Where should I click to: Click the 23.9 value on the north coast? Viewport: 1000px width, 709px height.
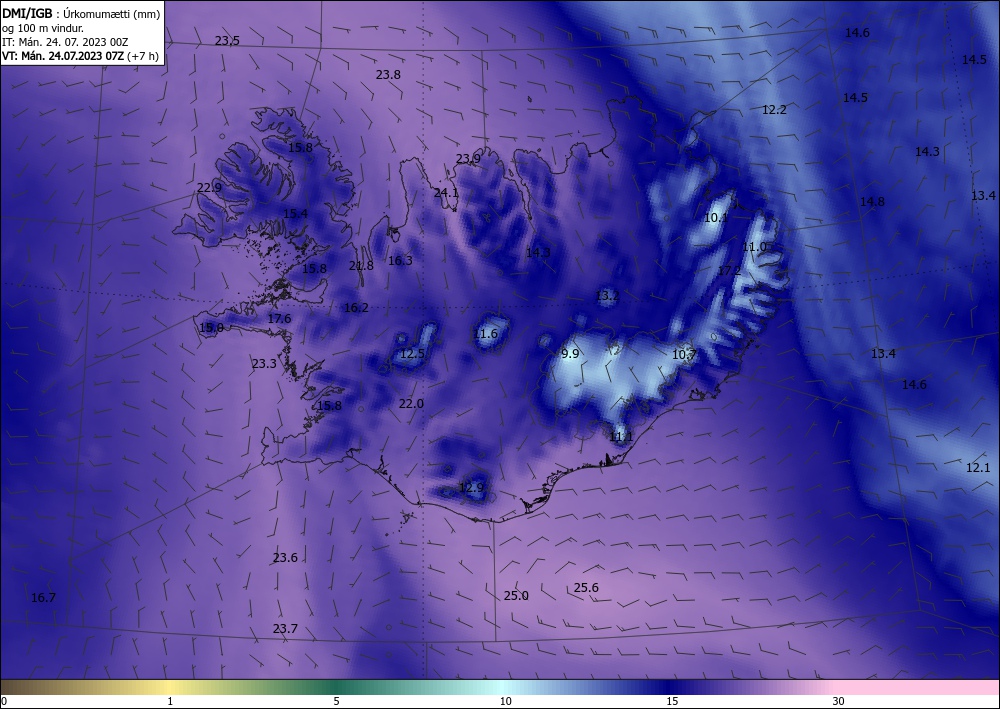tap(468, 159)
